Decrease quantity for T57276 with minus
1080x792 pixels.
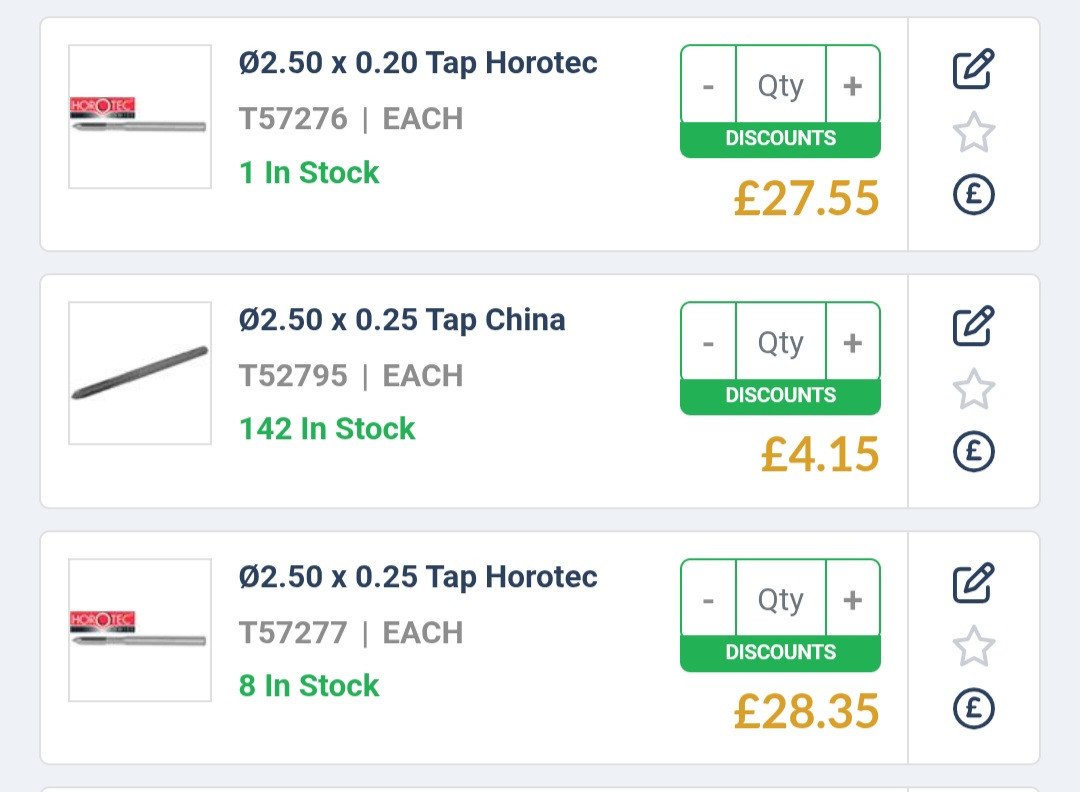click(709, 85)
